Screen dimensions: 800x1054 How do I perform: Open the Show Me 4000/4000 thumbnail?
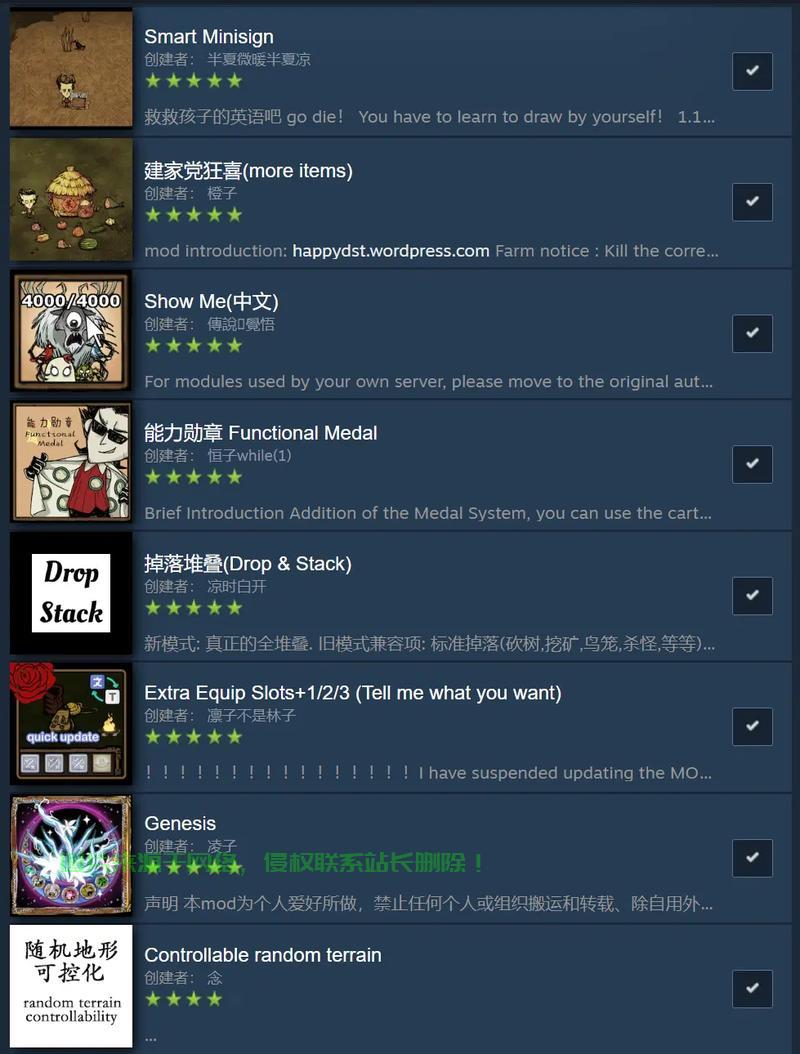coord(71,331)
